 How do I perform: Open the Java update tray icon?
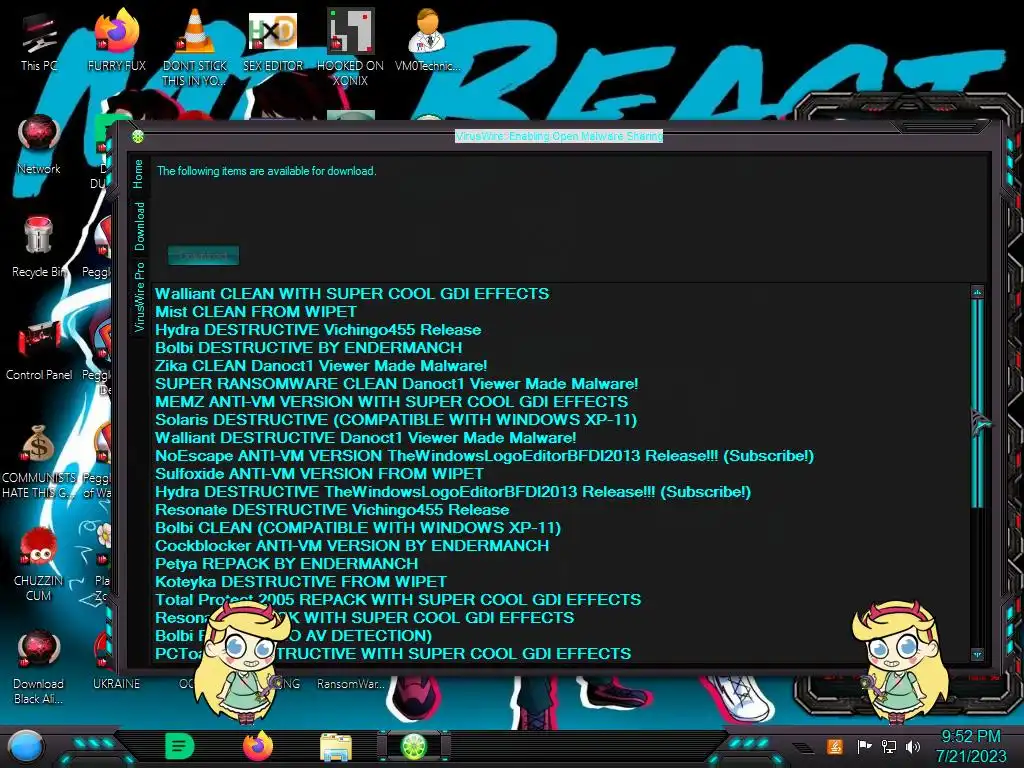(834, 746)
